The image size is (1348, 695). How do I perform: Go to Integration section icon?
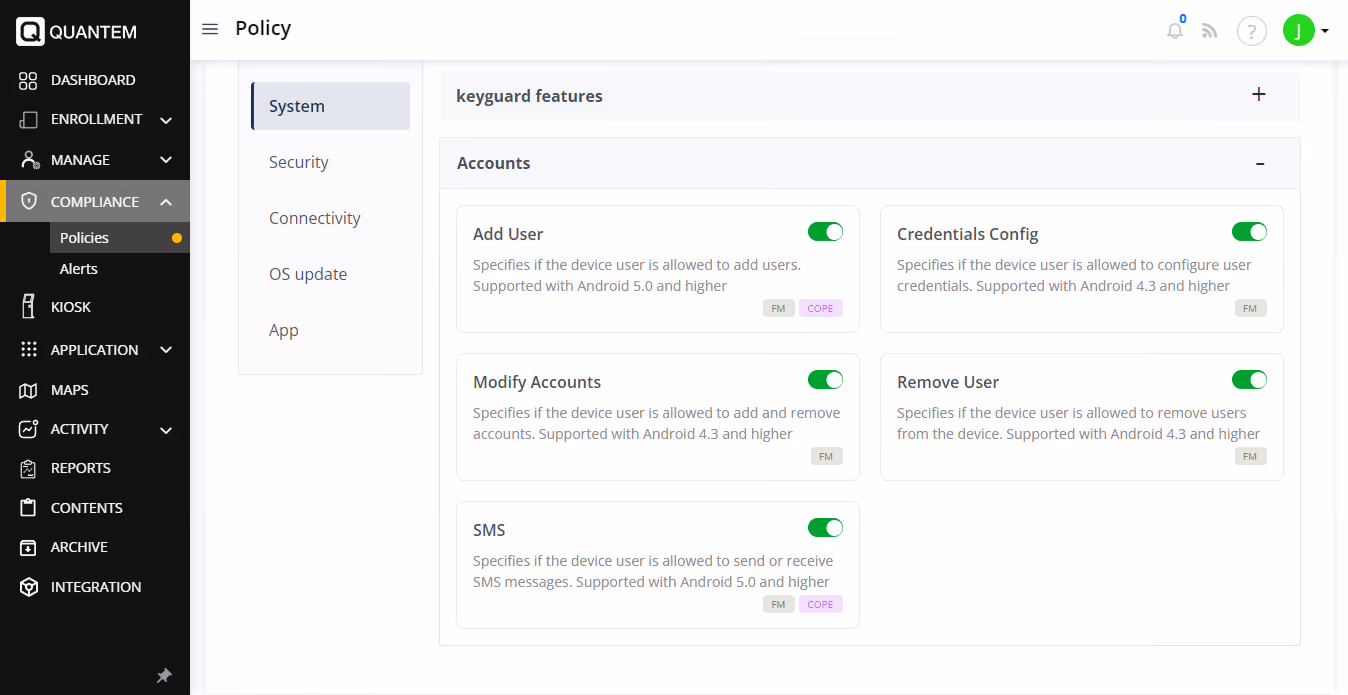click(x=29, y=587)
